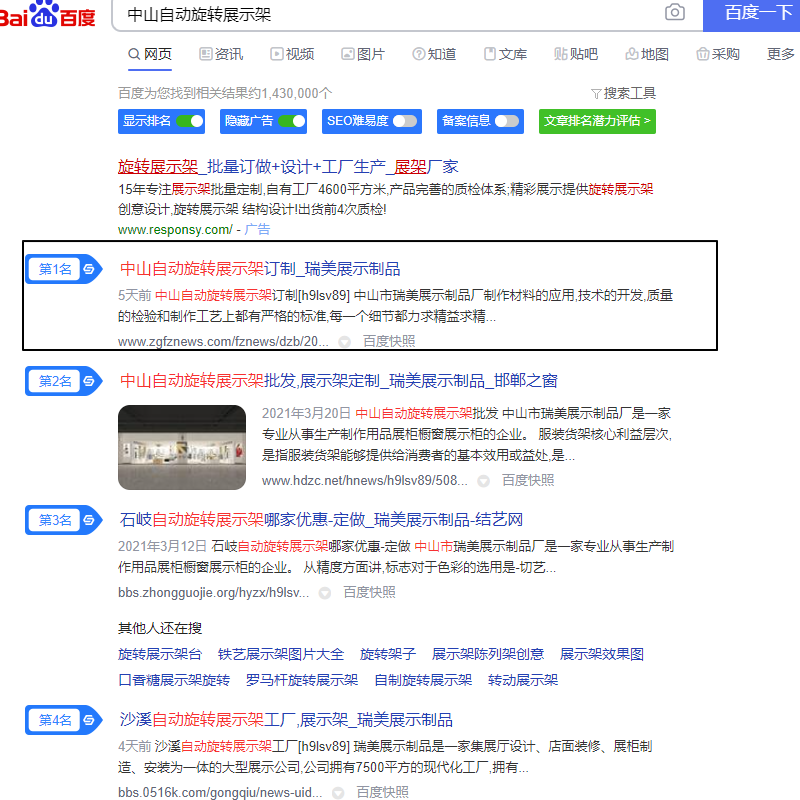This screenshot has height=800, width=800.
Task: Click the bbs.zhongguojie.org result URL
Action: tap(213, 592)
